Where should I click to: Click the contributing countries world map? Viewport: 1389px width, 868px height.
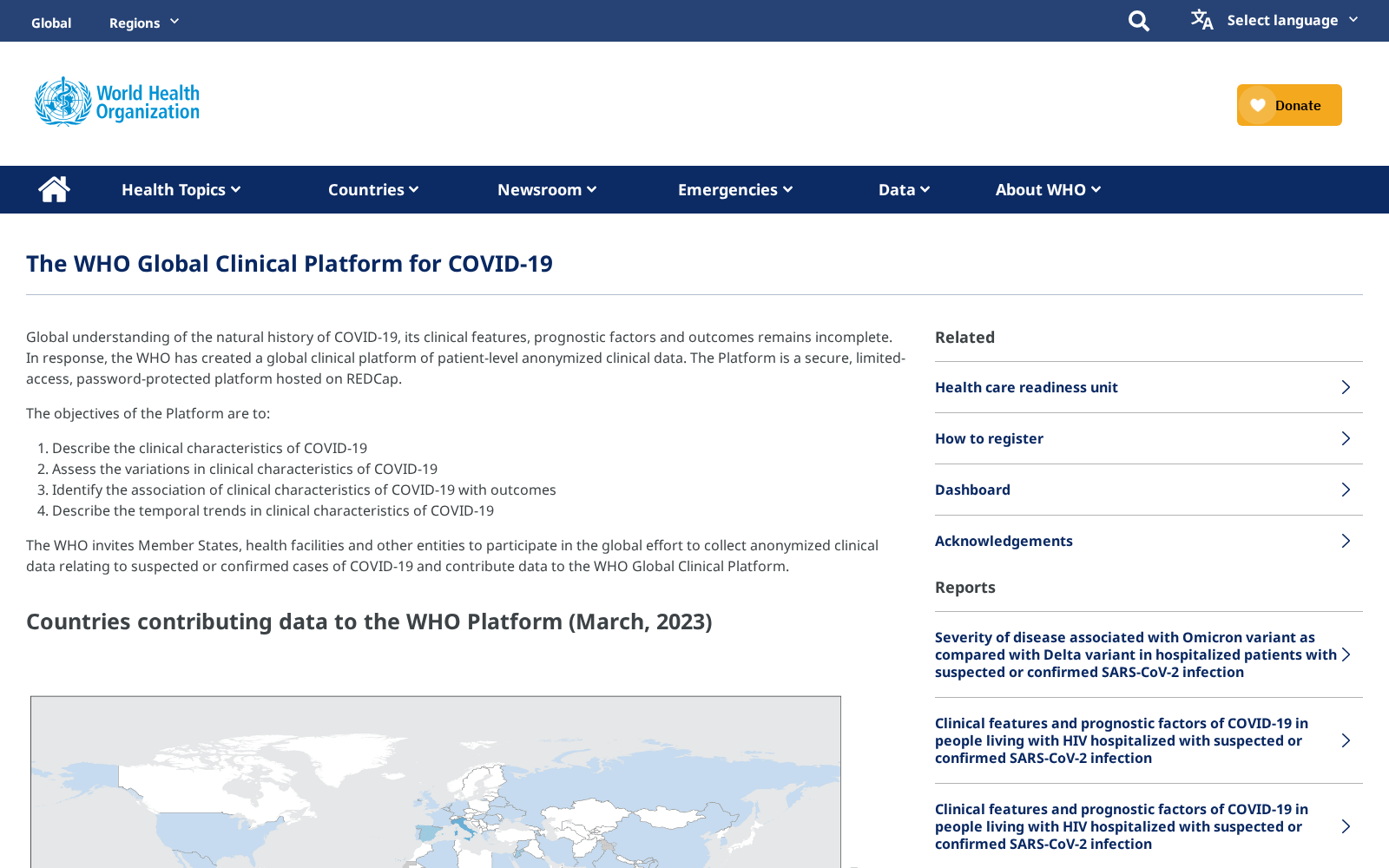436,781
